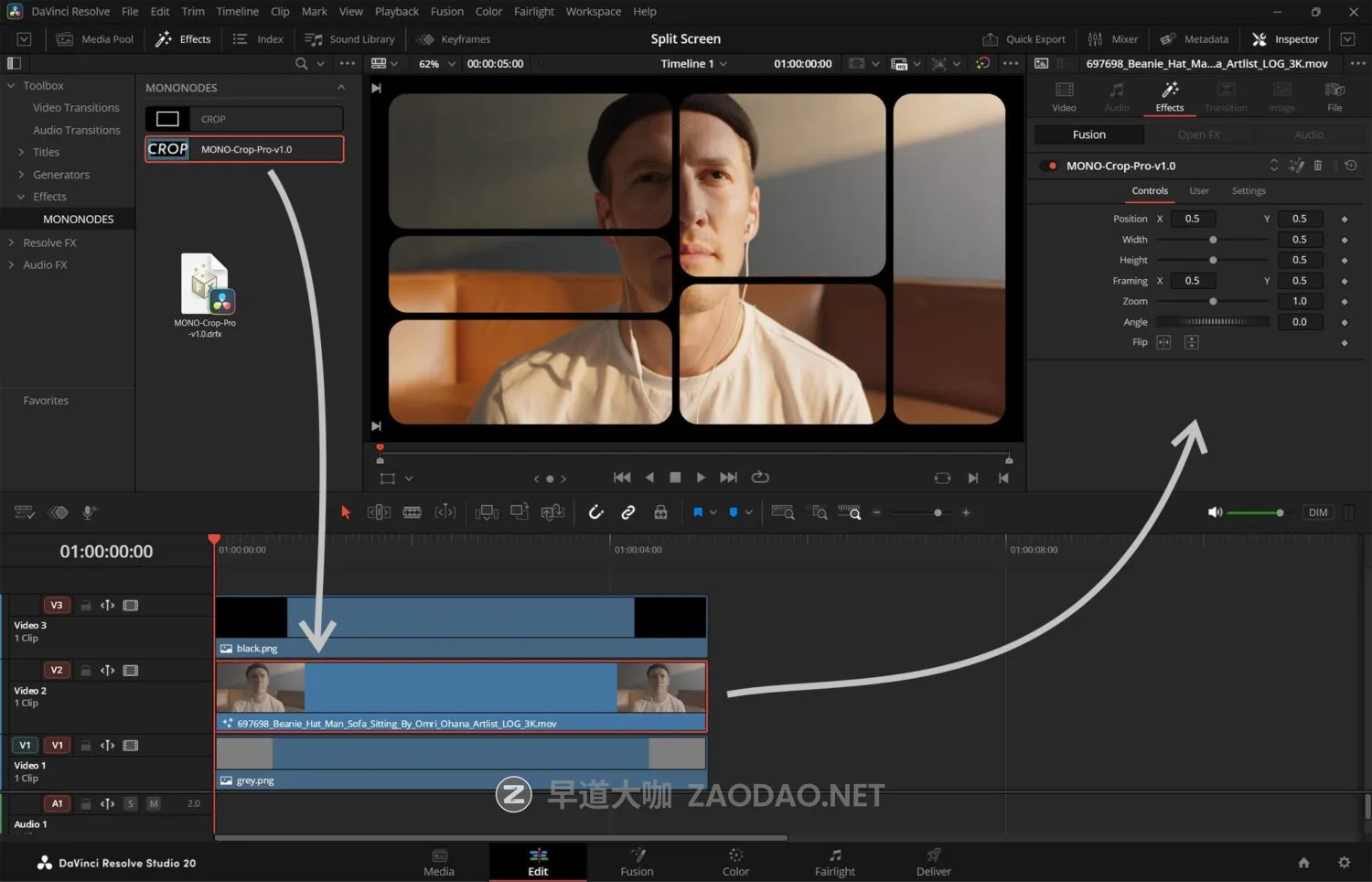Collapse the MONONODES effects group
Screen dimensions: 1372x882
pos(341,88)
